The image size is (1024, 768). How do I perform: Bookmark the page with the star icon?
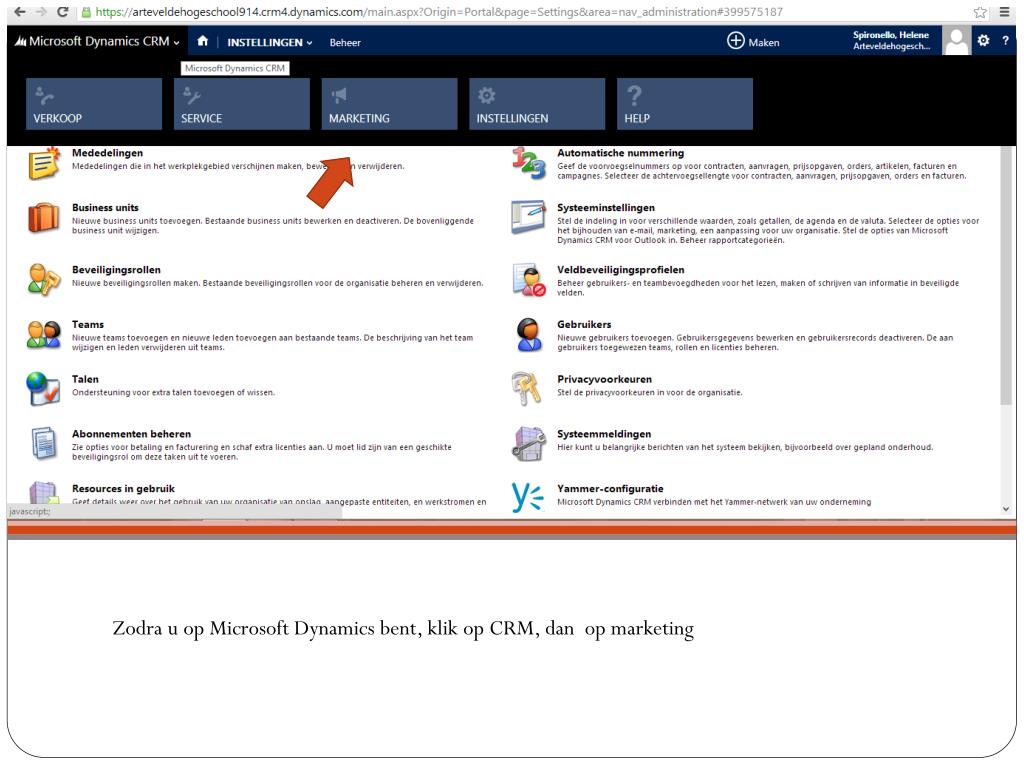click(980, 12)
